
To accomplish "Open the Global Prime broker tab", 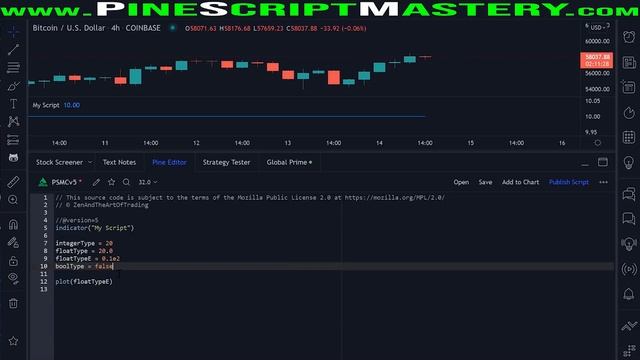I will [289, 162].
